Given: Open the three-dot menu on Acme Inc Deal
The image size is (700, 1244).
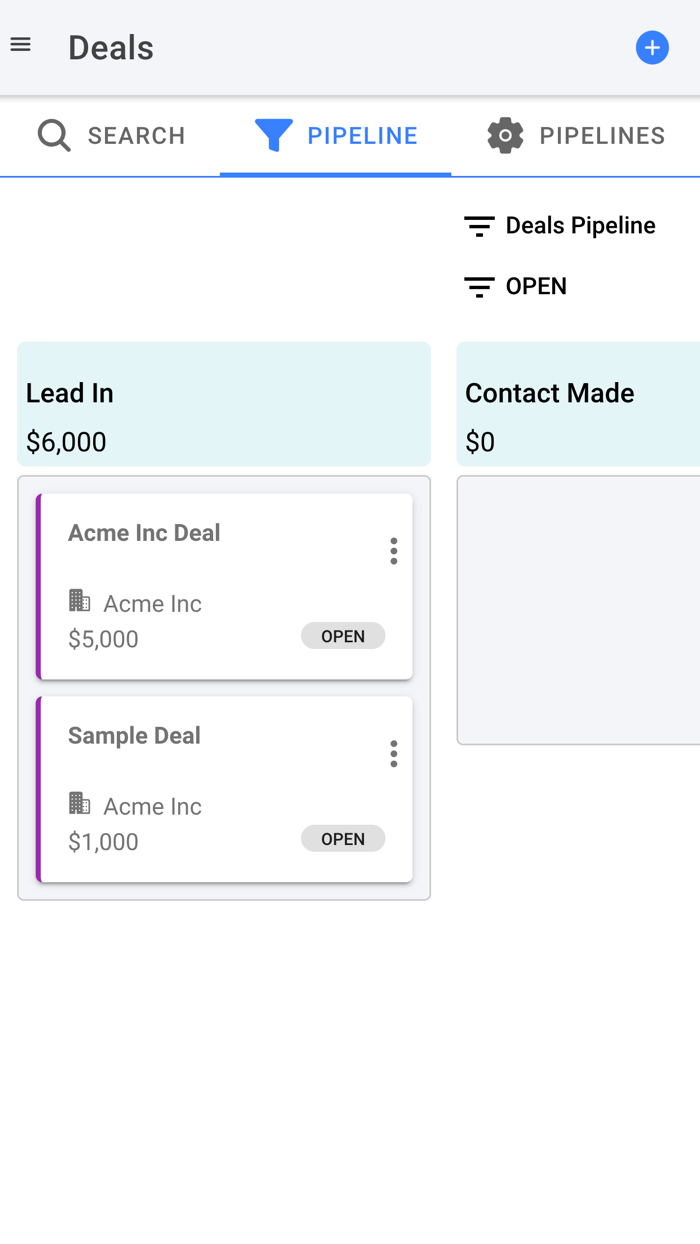Looking at the screenshot, I should 393,551.
